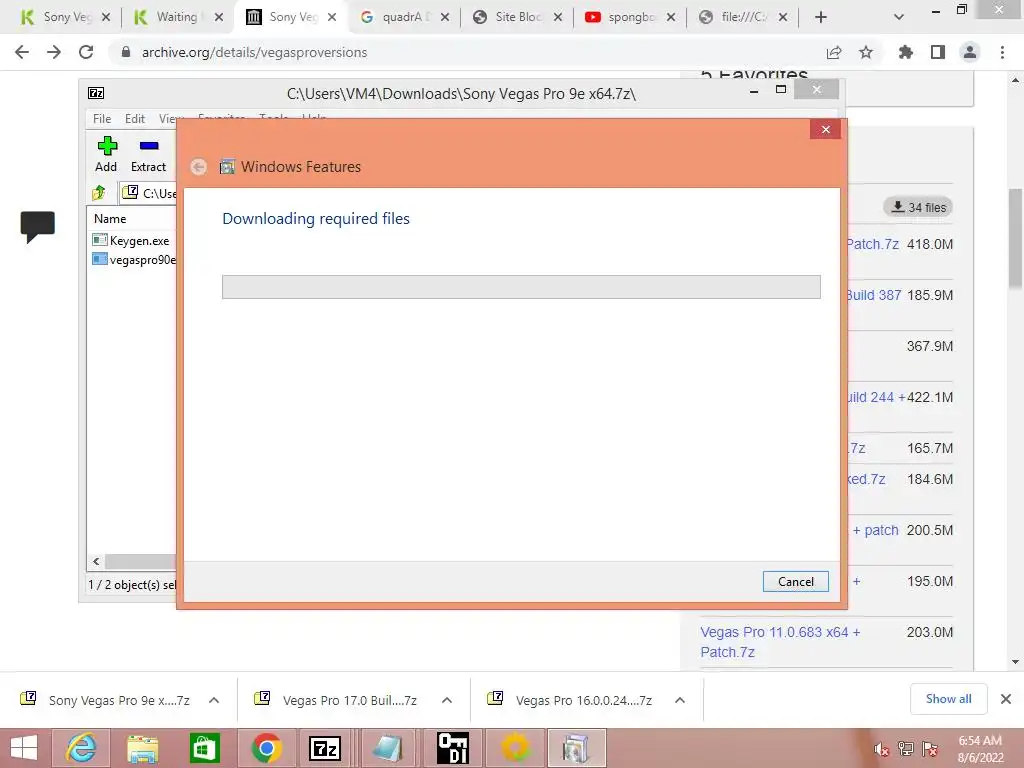Select Keygen.exe in the 7-Zip list
1024x768 pixels.
point(139,240)
